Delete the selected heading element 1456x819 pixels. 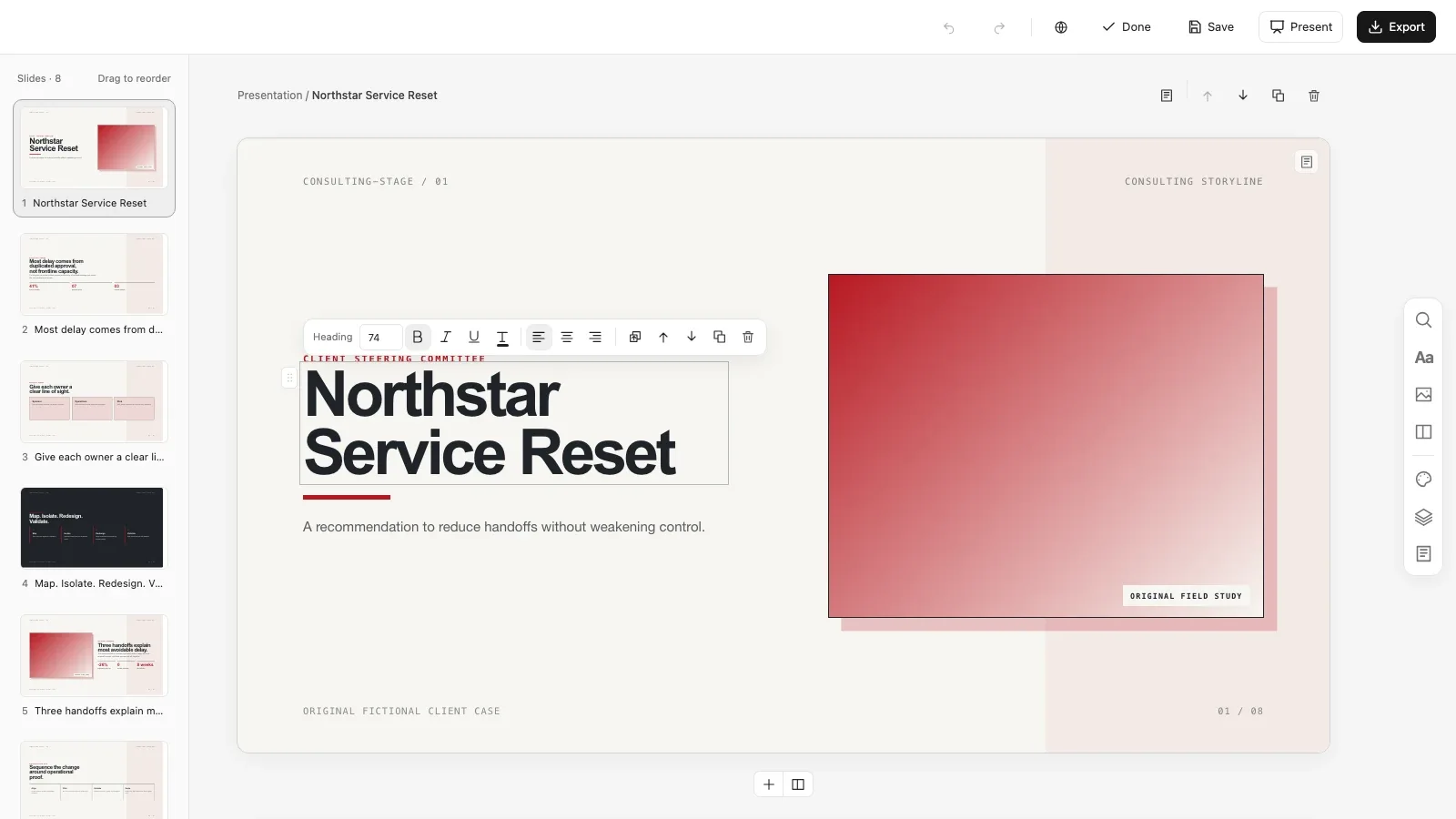[748, 337]
